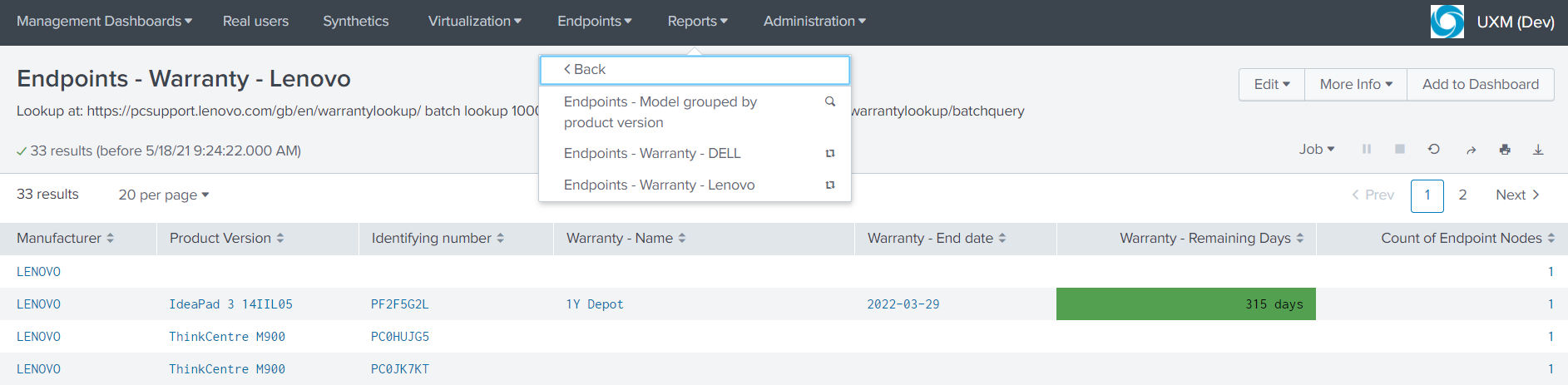The width and height of the screenshot is (1568, 385).
Task: Sort by Warranty - Remaining Days column
Action: pyautogui.click(x=1211, y=238)
